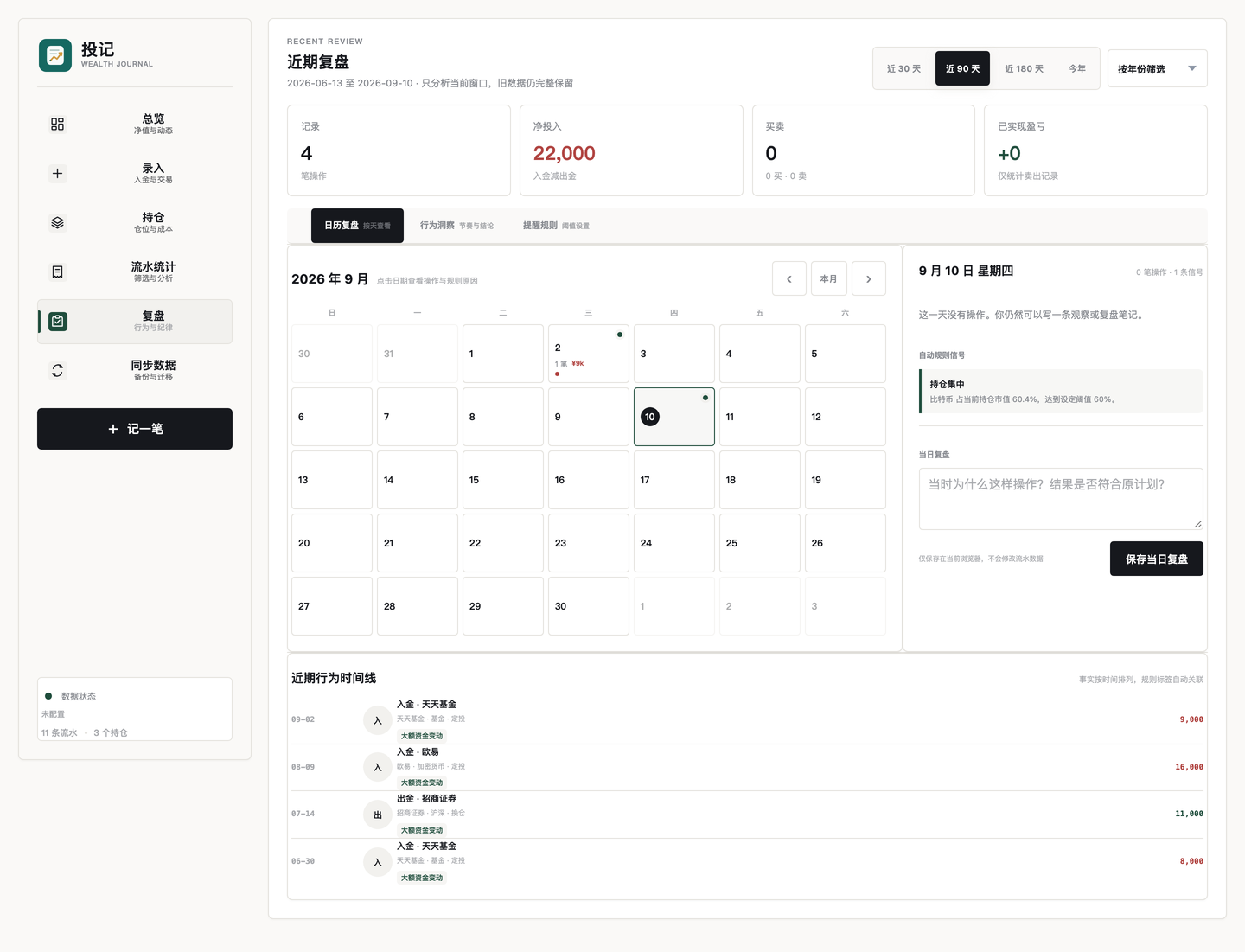Click the 持仓集中 rule signal
The width and height of the screenshot is (1245, 952).
(x=1061, y=392)
